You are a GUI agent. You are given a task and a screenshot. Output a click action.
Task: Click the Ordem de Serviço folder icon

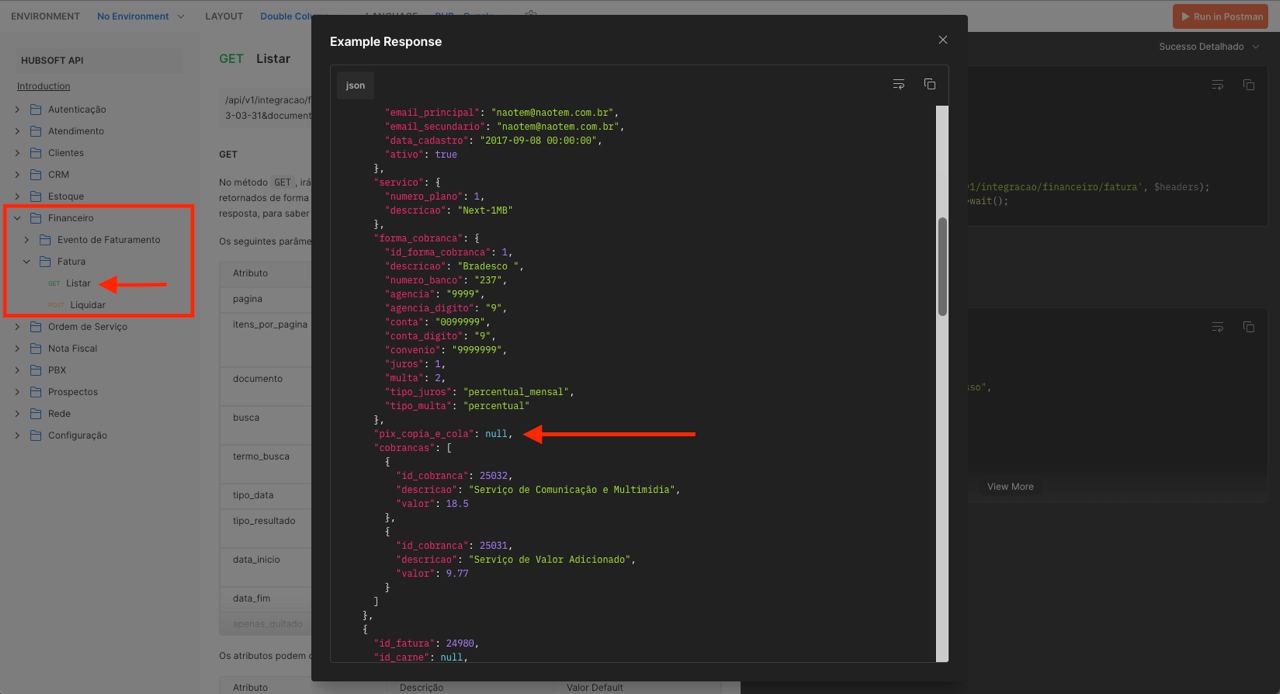(36, 327)
